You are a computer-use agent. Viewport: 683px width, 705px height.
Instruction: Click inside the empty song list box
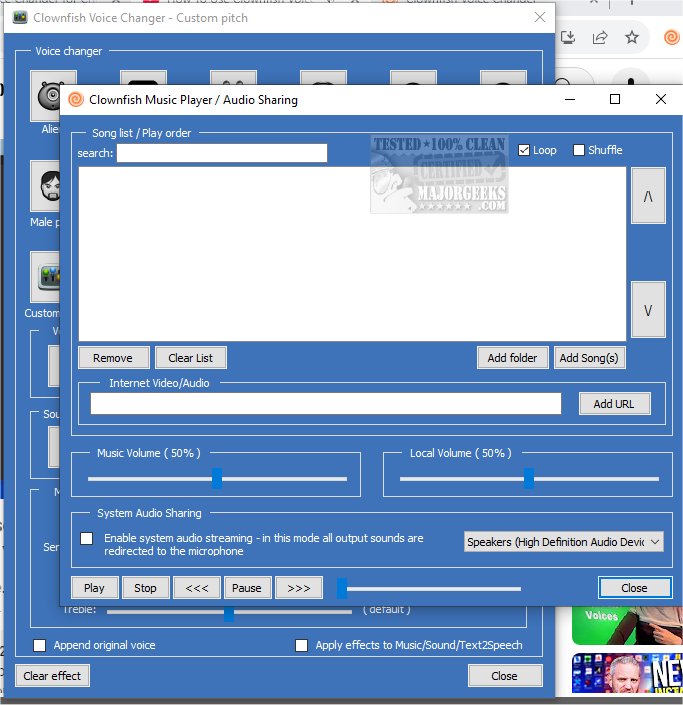352,254
